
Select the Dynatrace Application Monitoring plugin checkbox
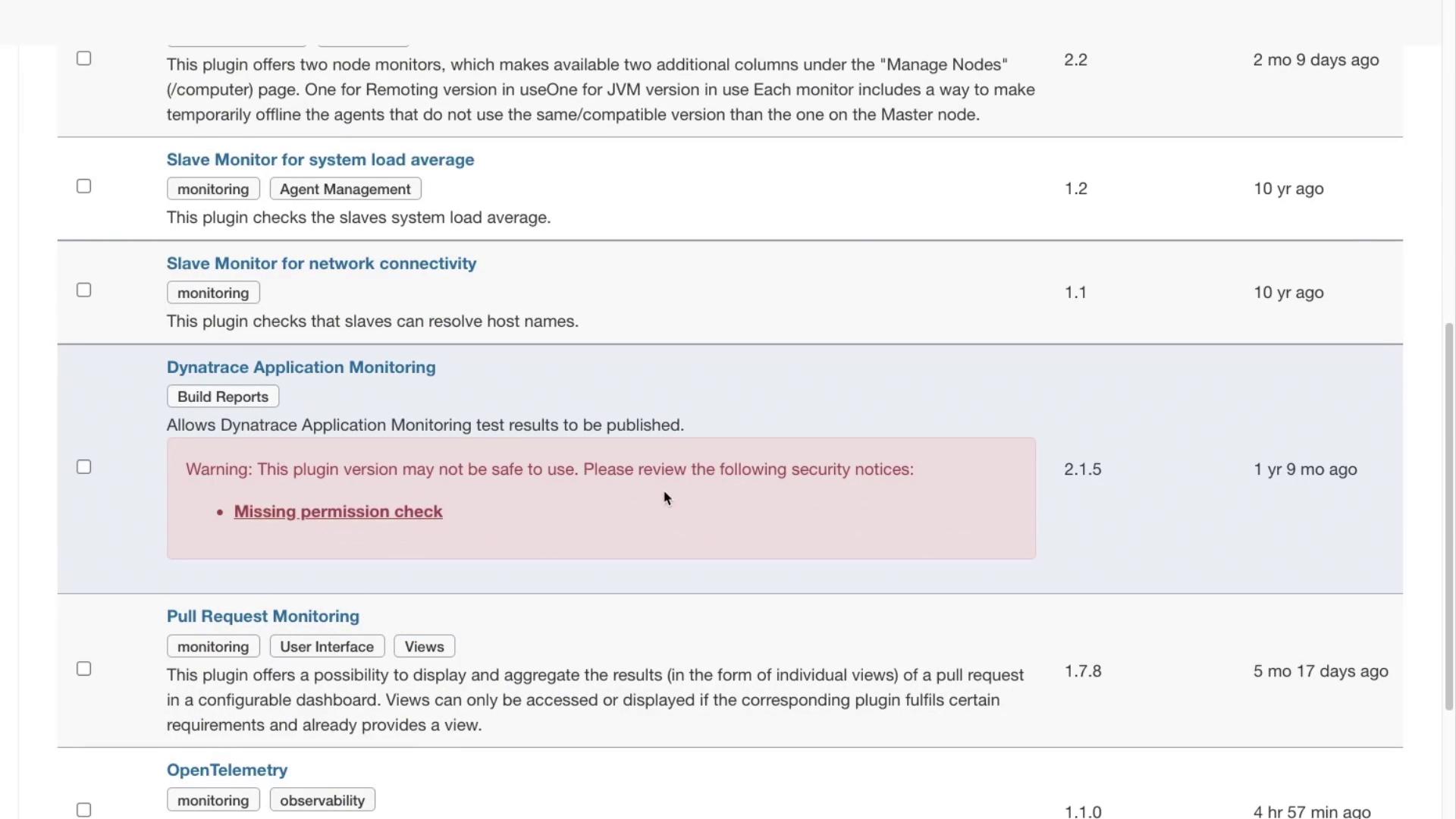click(x=84, y=467)
